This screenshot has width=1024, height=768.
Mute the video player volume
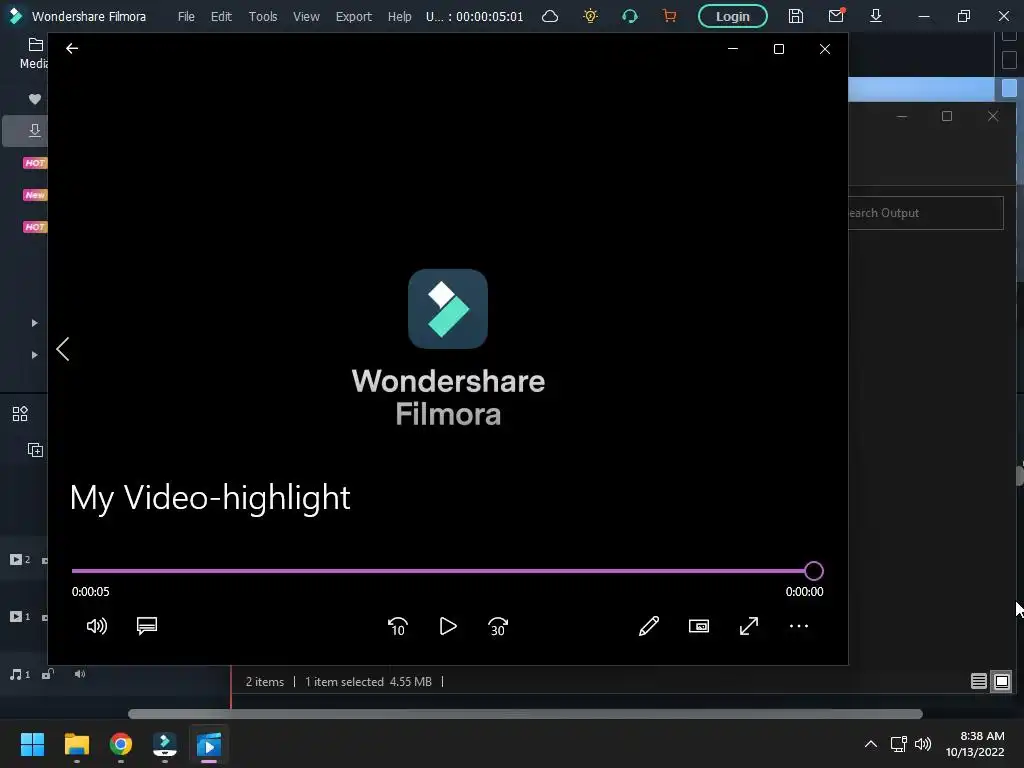pos(97,626)
